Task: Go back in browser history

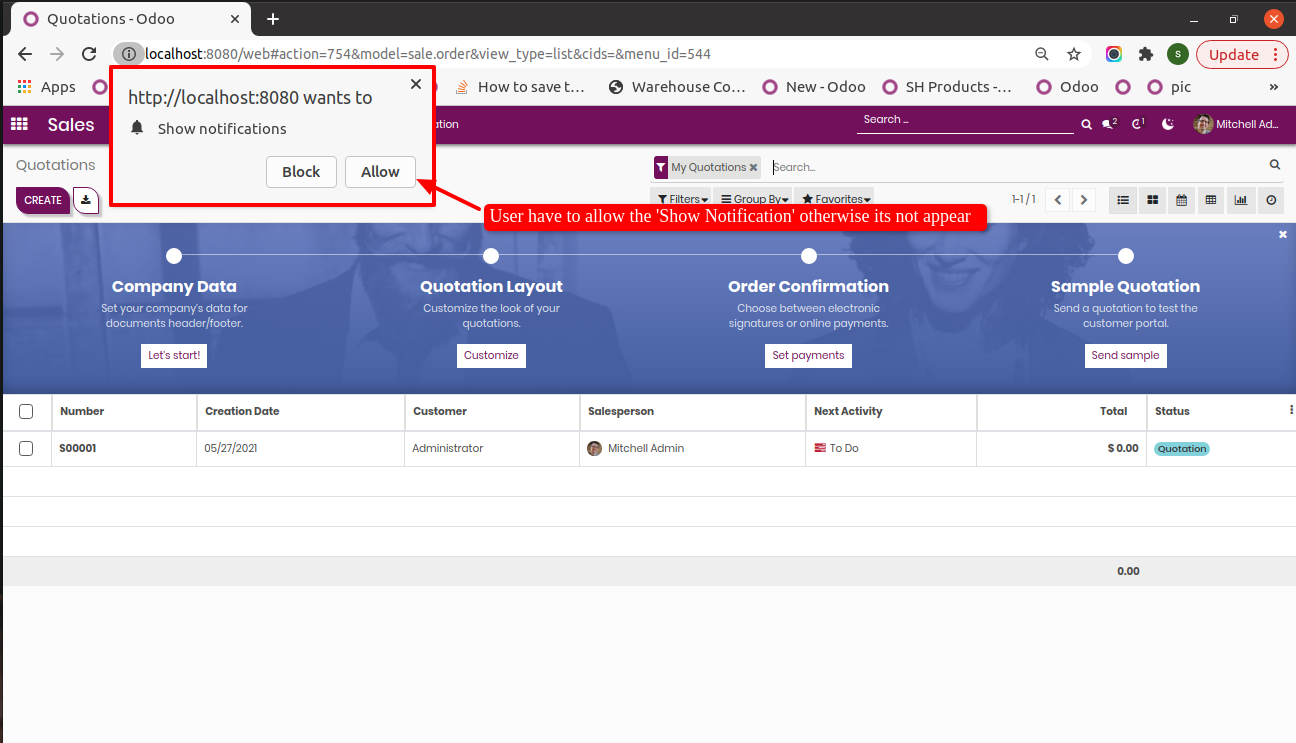Action: pyautogui.click(x=25, y=54)
